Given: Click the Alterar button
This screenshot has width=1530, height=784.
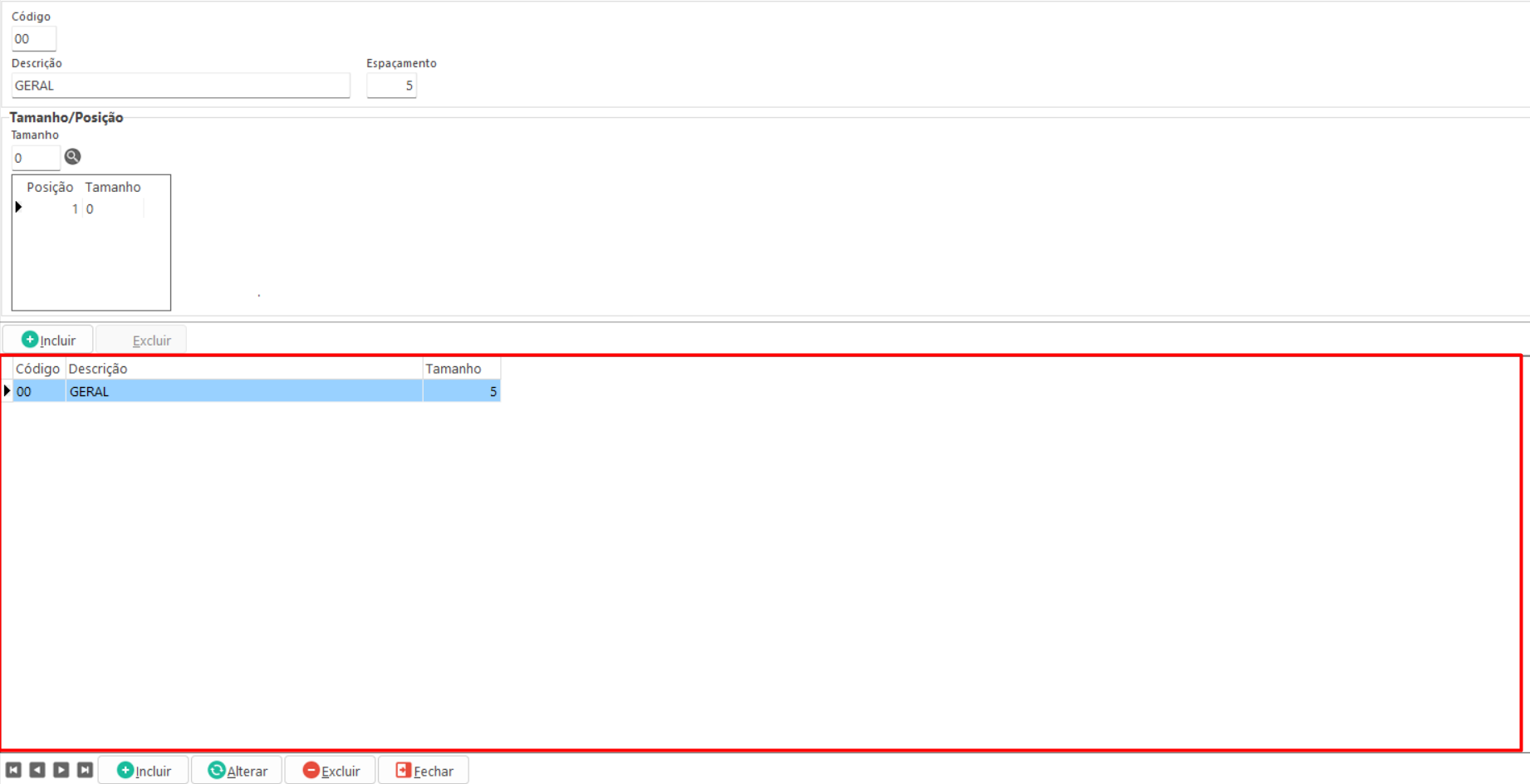Looking at the screenshot, I should 238,771.
